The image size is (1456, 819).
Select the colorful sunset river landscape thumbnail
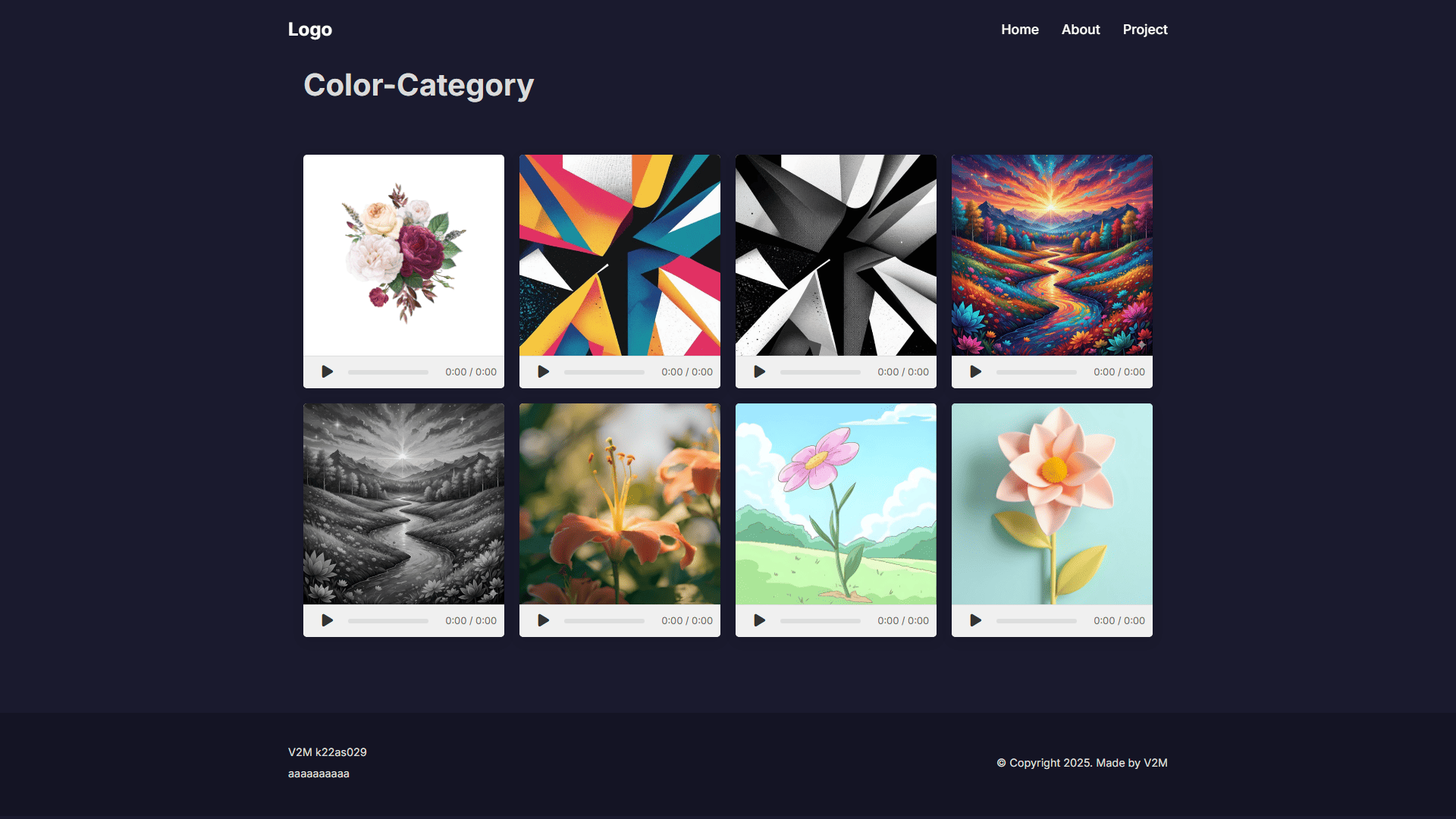point(1052,256)
